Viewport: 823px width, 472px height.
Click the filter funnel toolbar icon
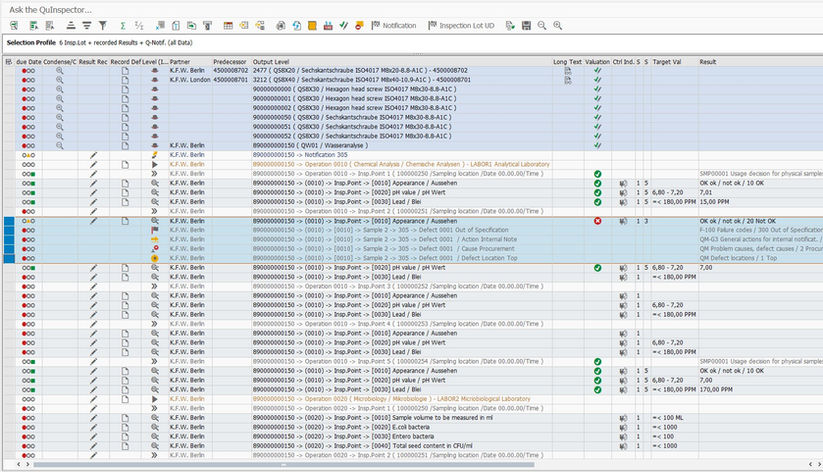[x=101, y=25]
